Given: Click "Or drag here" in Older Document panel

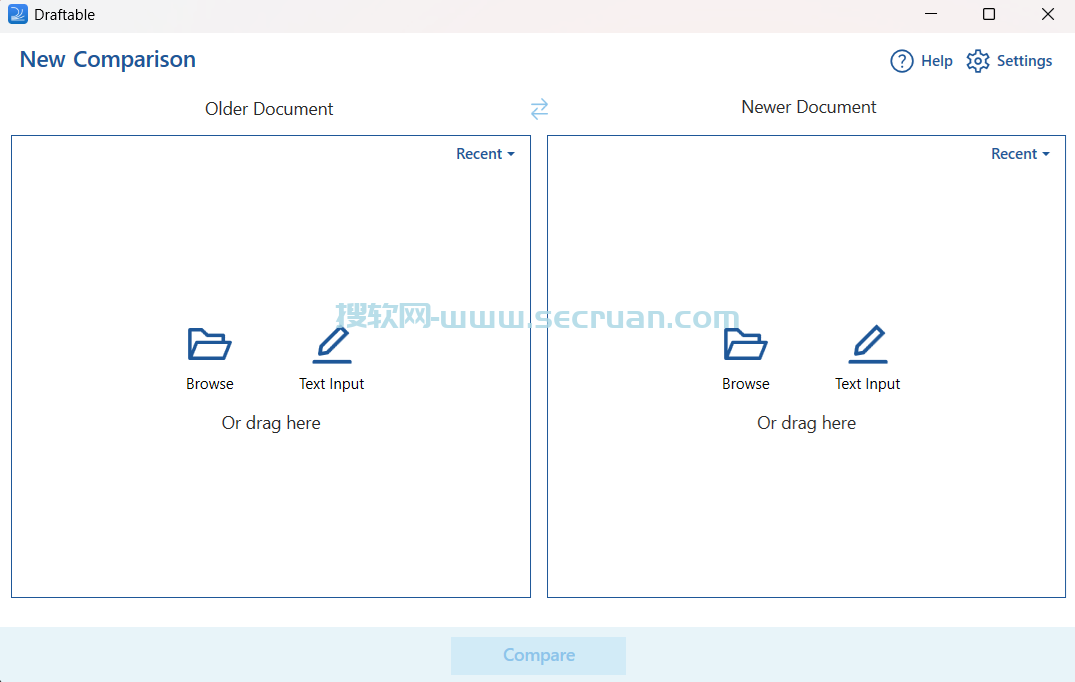Looking at the screenshot, I should (x=271, y=423).
